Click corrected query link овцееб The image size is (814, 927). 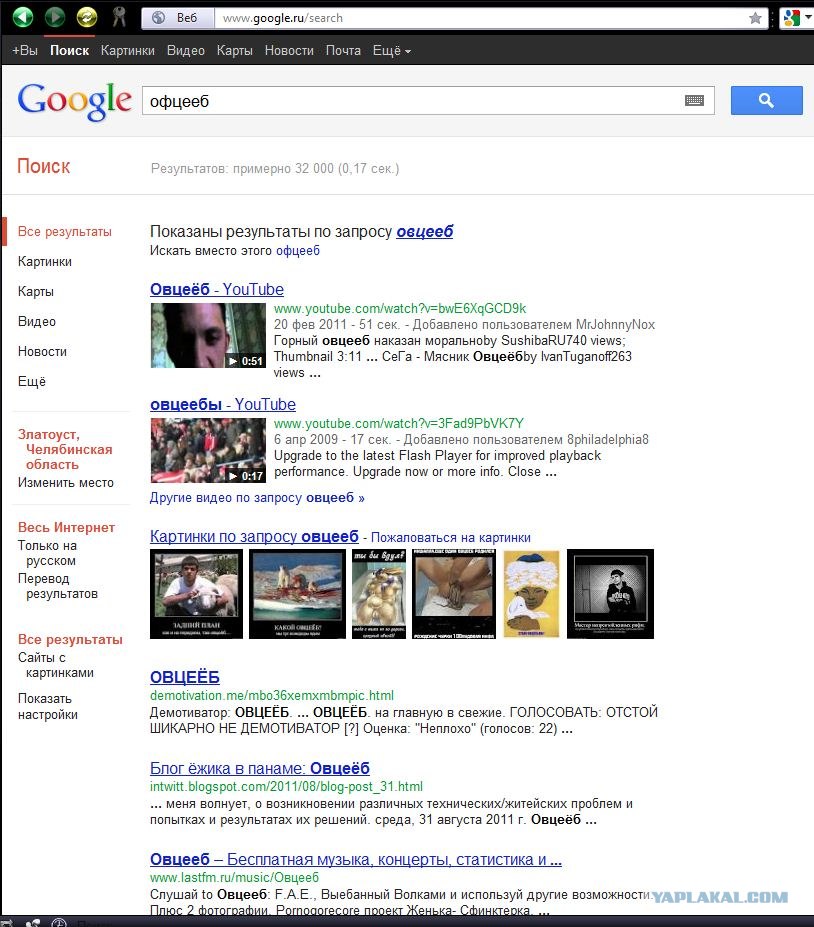424,231
